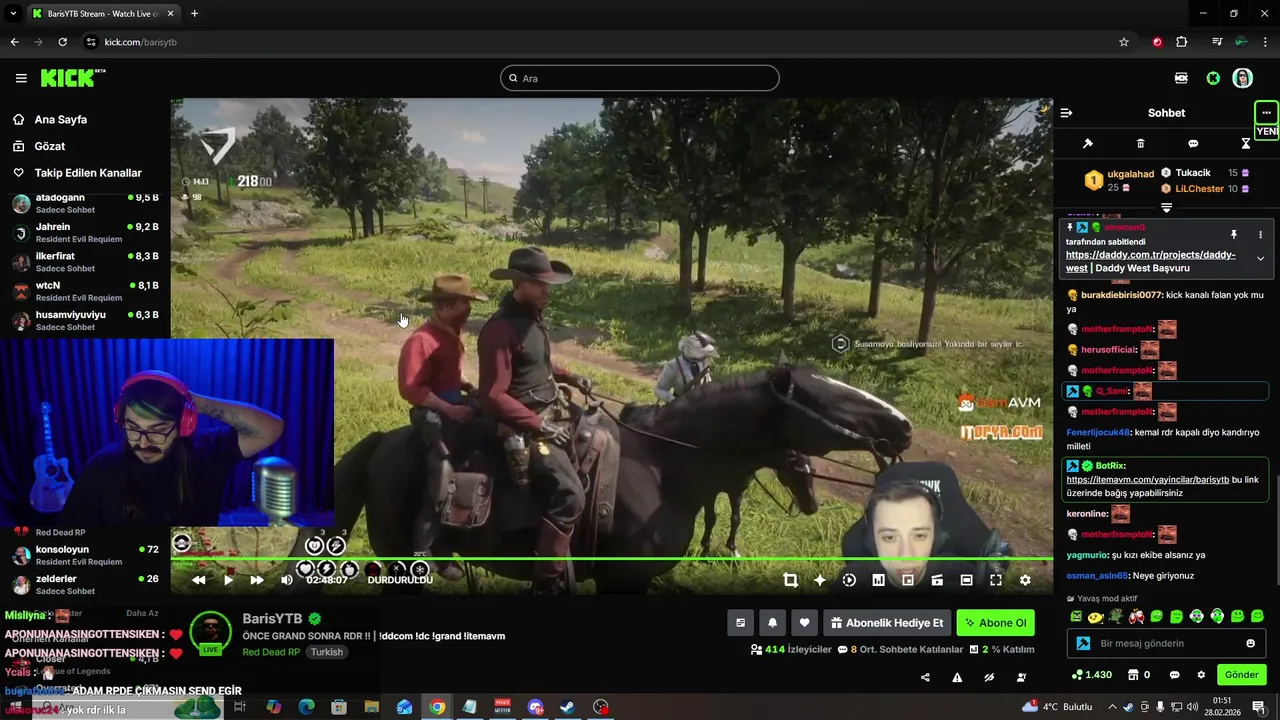Open the emoji picker in chat input

click(1250, 643)
